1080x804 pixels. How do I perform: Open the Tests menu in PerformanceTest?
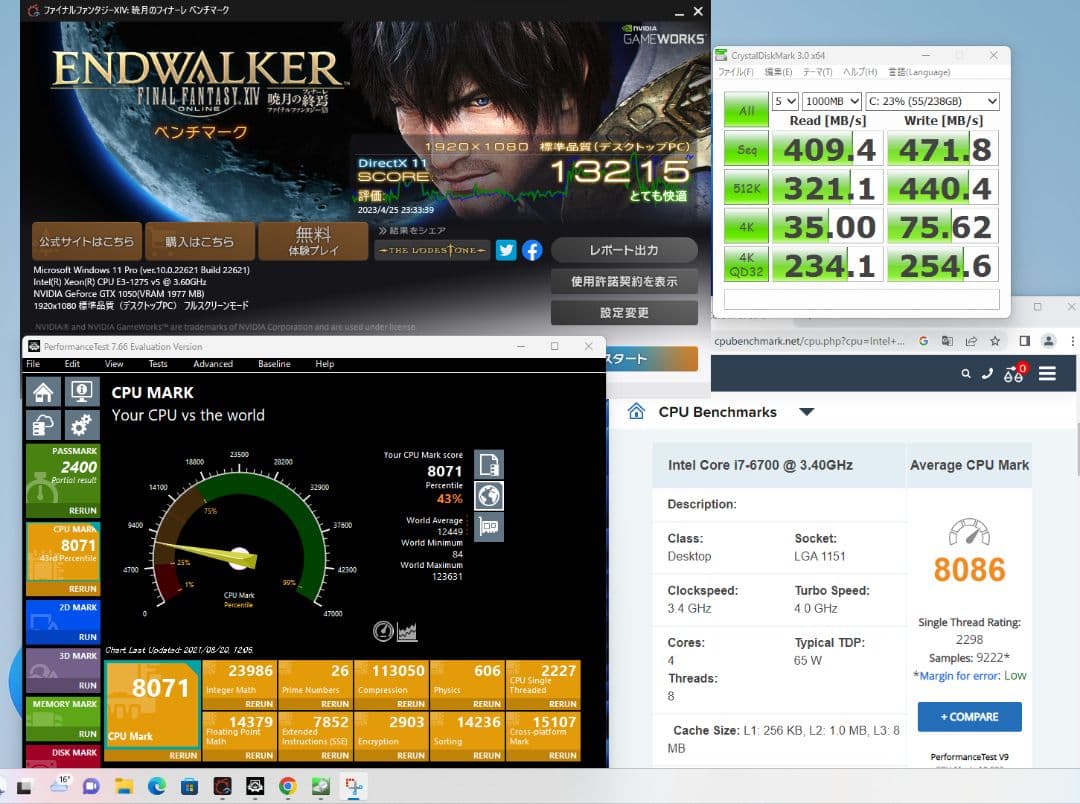click(157, 364)
